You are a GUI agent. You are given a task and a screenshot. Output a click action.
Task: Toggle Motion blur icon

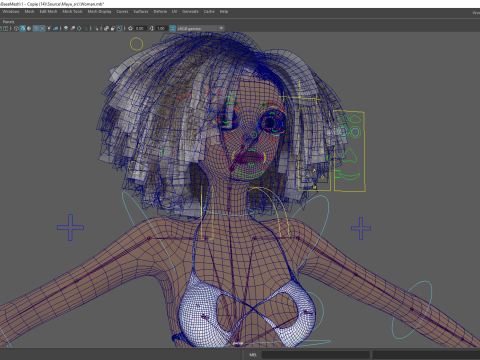[73, 29]
